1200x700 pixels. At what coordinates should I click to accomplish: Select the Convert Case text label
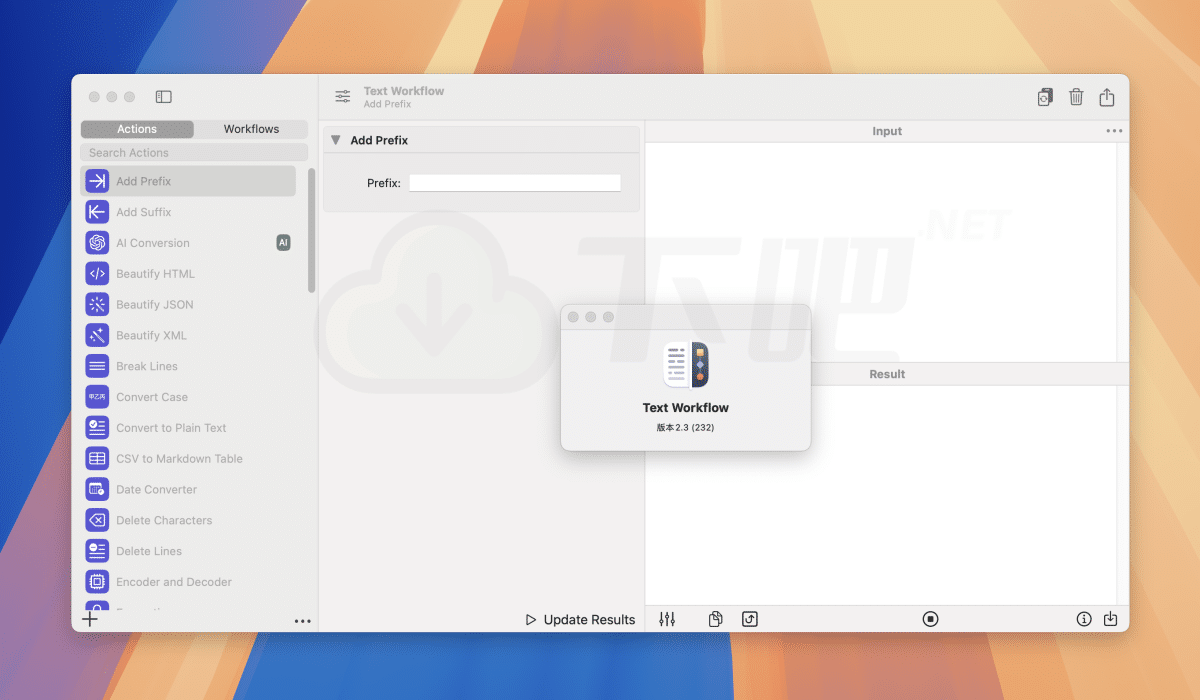152,397
